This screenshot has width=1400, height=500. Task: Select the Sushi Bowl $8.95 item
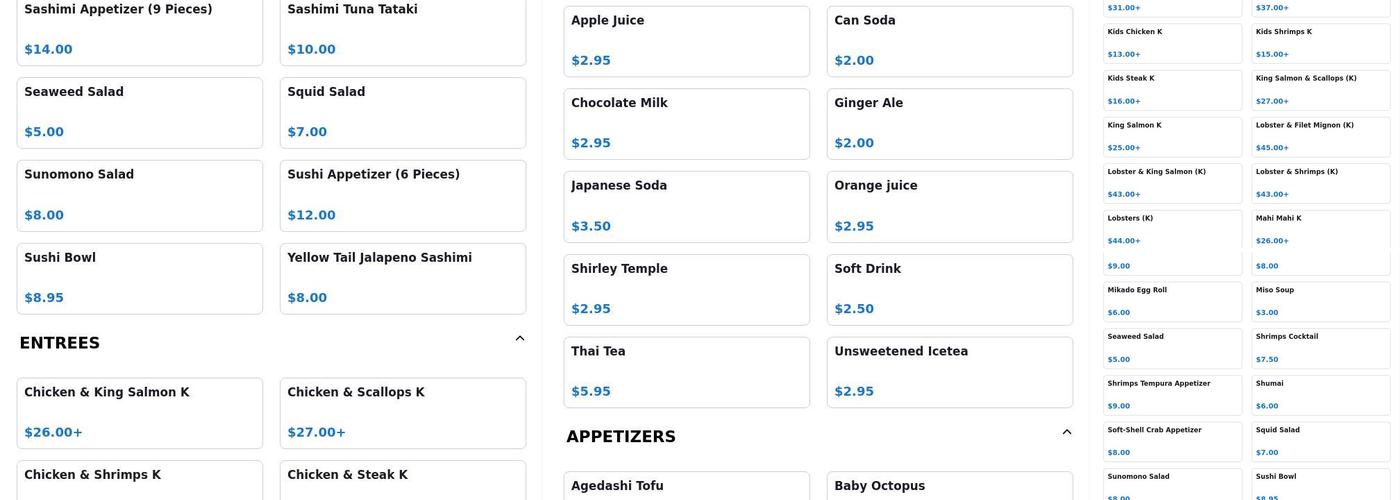click(x=139, y=279)
